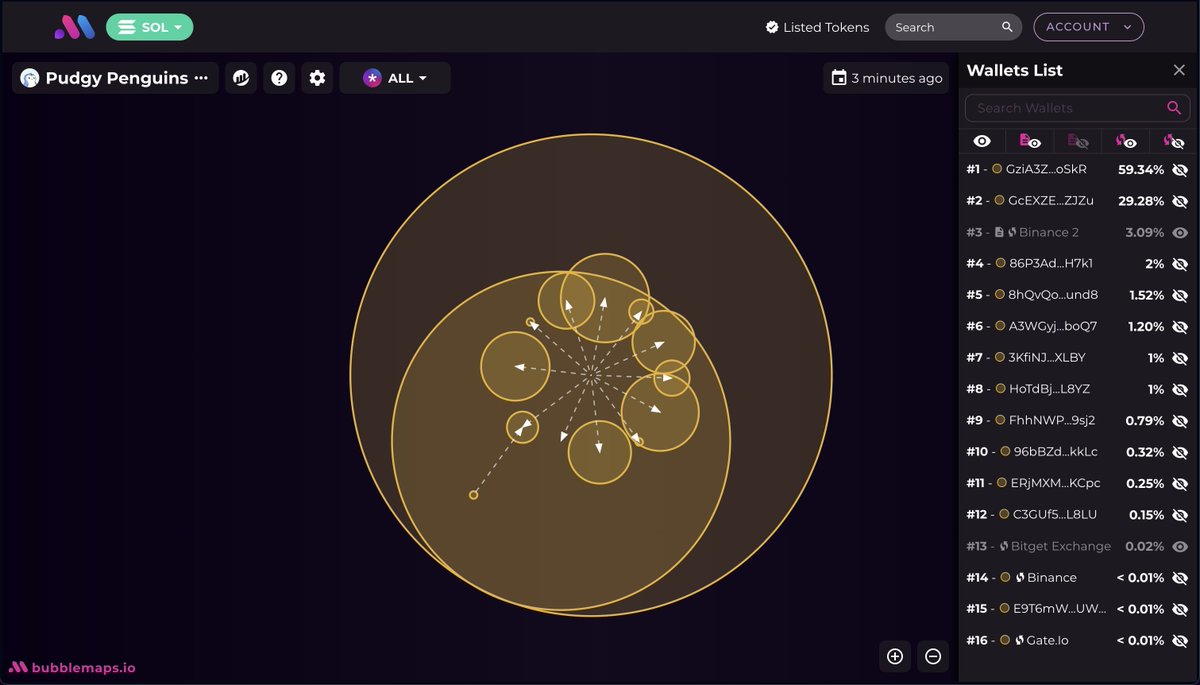This screenshot has width=1200, height=685.
Task: Select wallet GziA3Z...oSkR in list
Action: point(1047,170)
